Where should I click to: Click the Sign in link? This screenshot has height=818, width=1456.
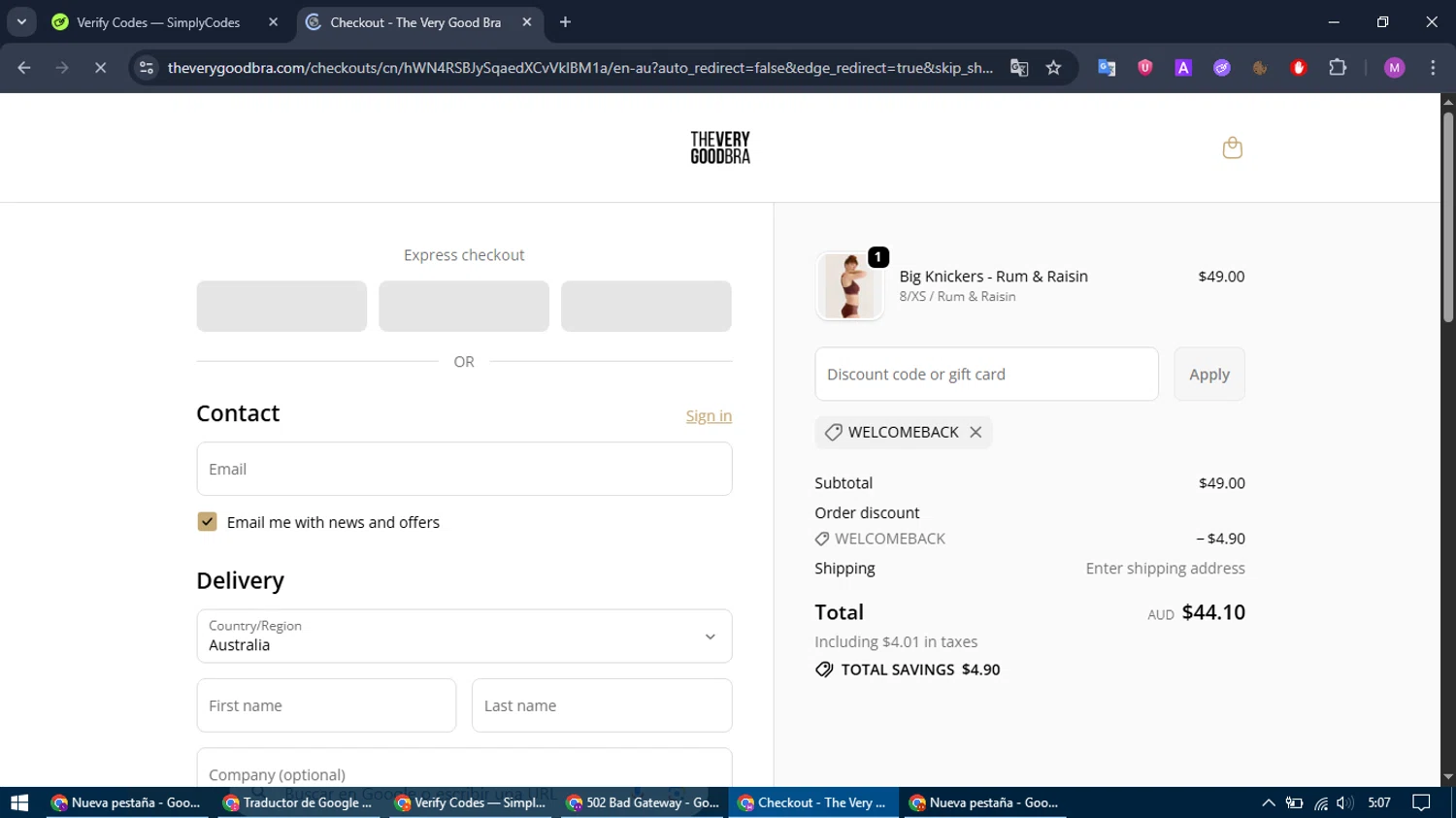tap(709, 415)
